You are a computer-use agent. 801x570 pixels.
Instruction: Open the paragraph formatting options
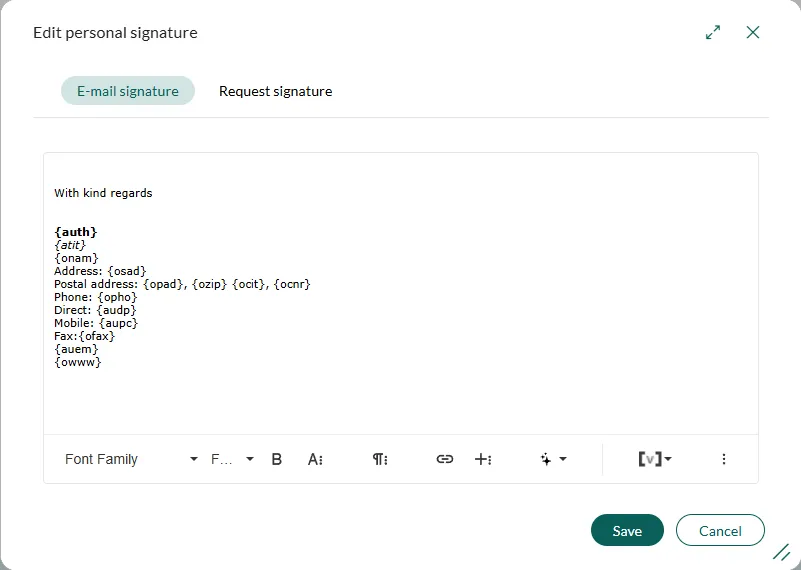coord(380,459)
